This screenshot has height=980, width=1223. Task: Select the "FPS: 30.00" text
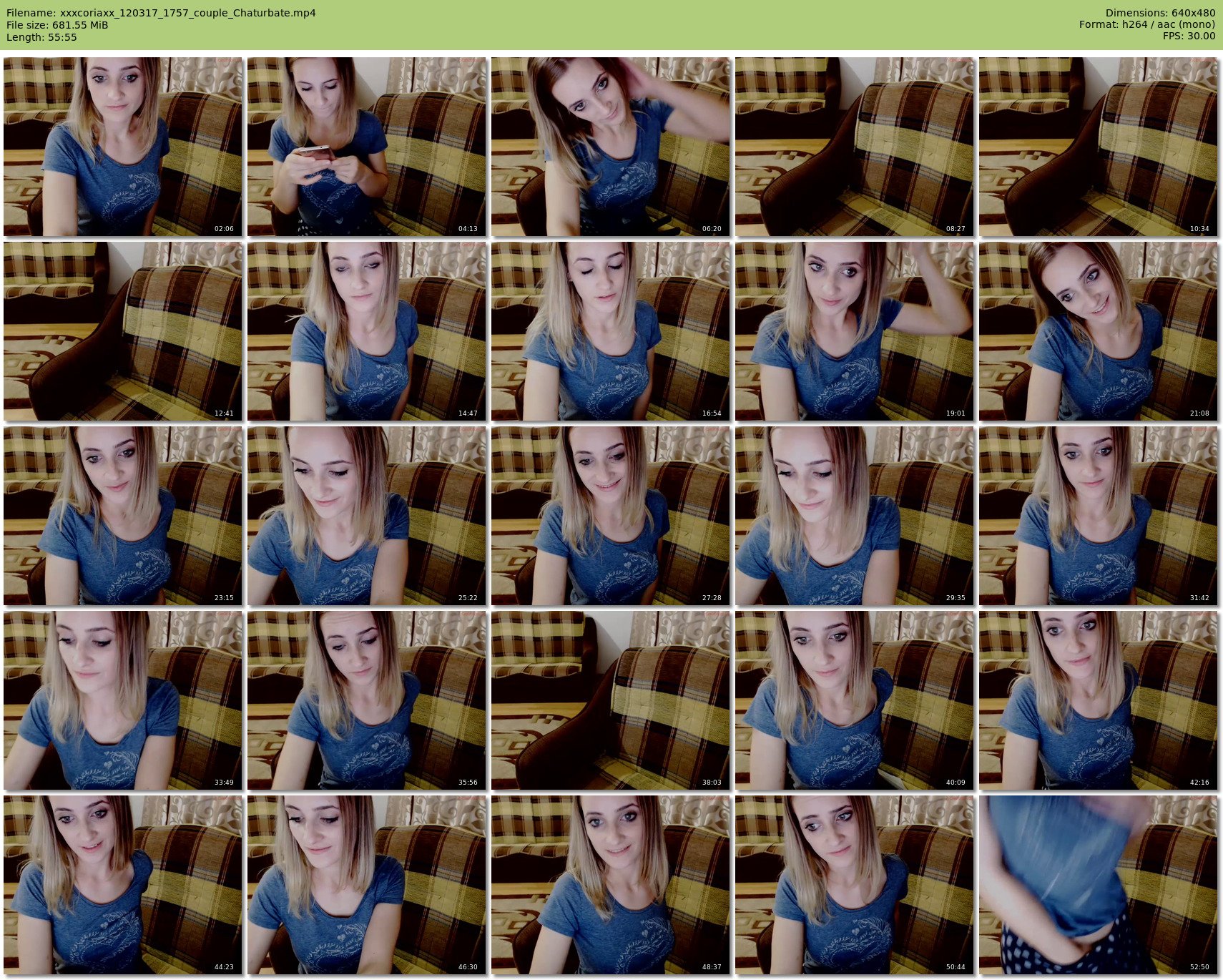[x=1189, y=36]
